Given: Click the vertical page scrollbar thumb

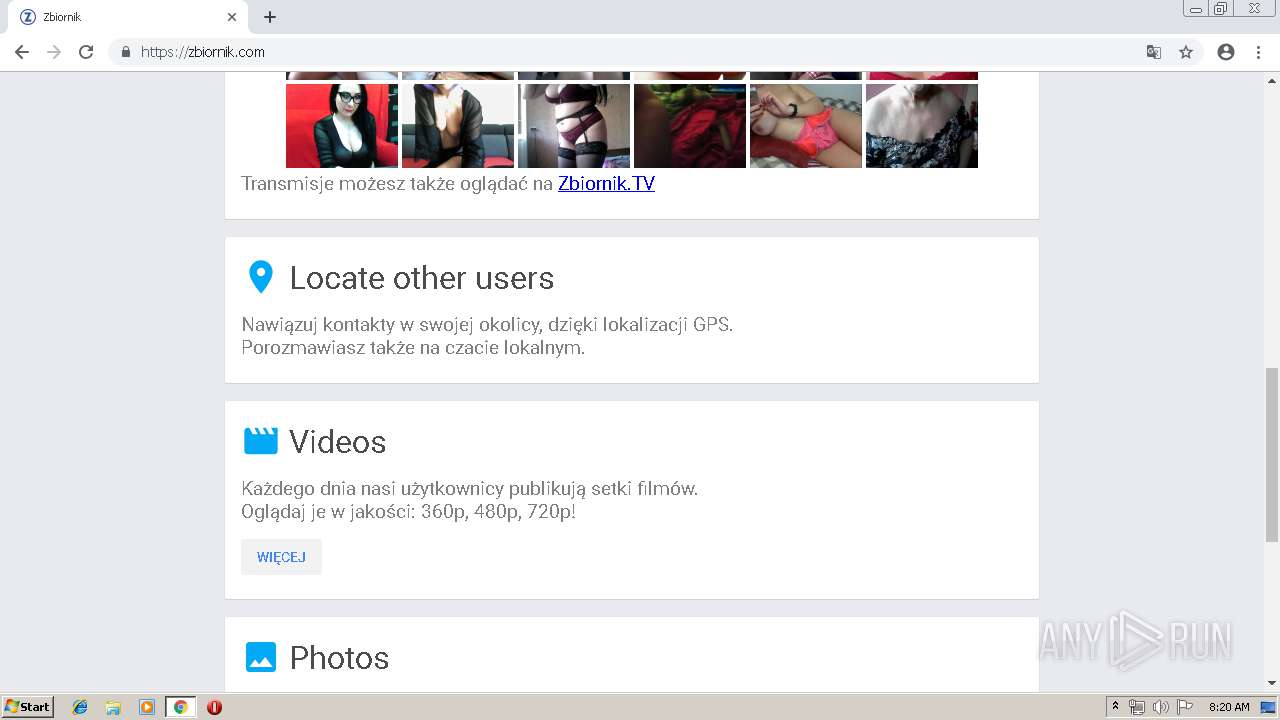Looking at the screenshot, I should 1272,455.
